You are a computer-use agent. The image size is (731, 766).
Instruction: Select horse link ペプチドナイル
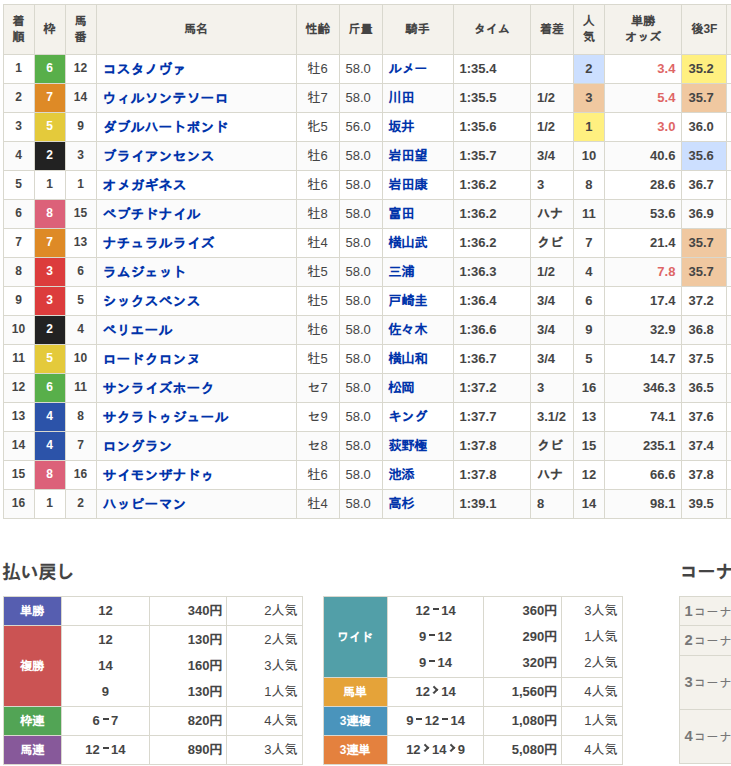151,214
